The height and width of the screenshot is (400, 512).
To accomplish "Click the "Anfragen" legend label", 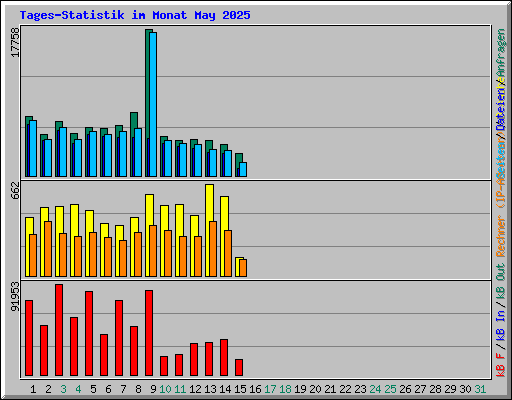I will (x=501, y=53).
